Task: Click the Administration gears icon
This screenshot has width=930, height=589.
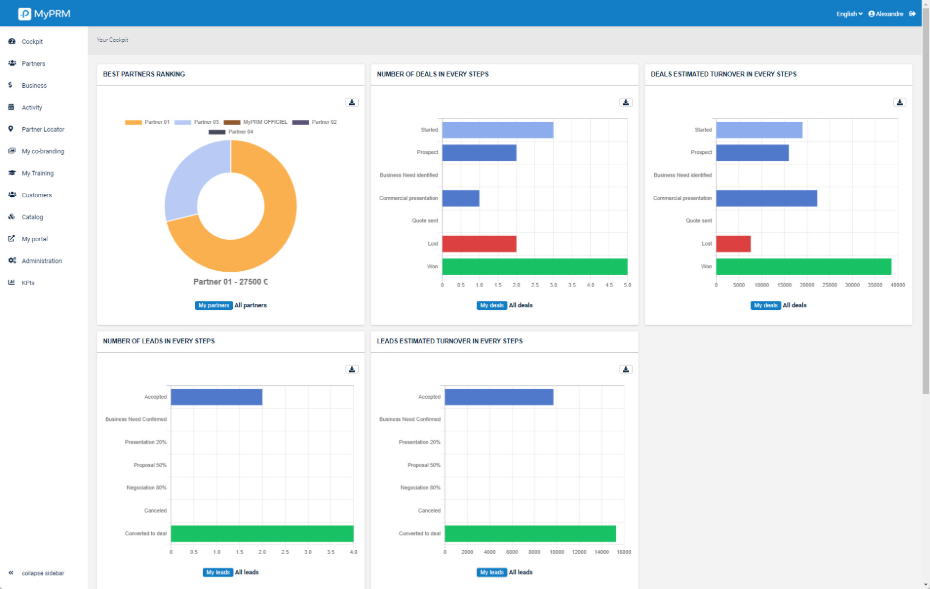Action: click(x=11, y=261)
